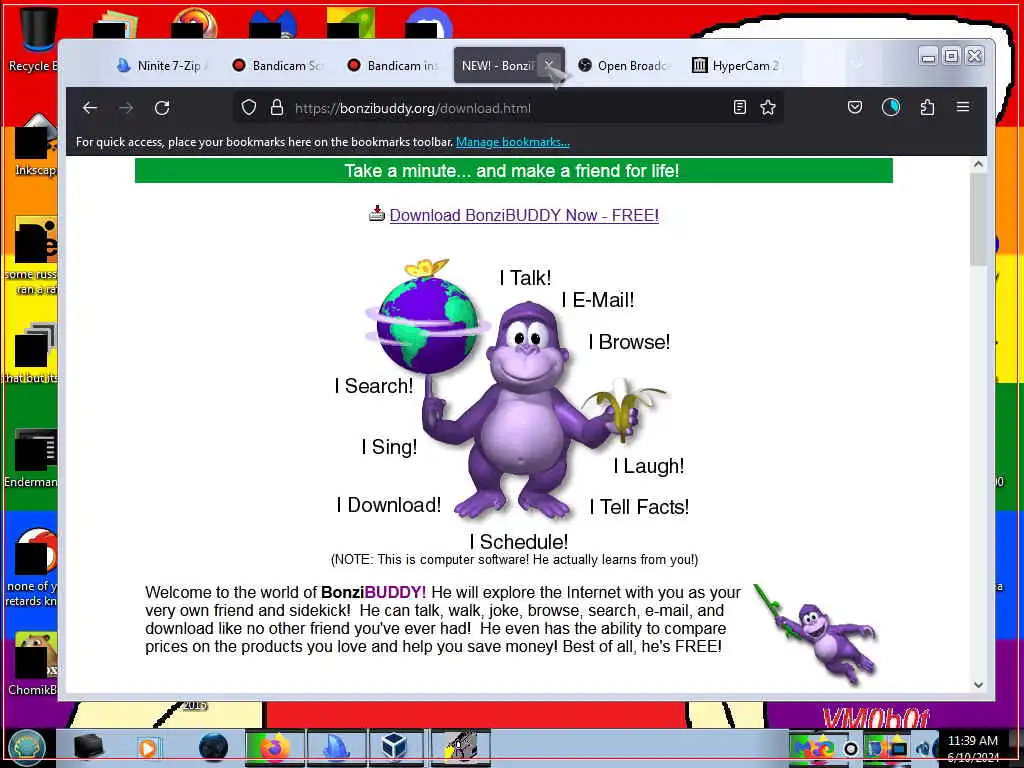Click the bonzibuddy.org address bar URL
This screenshot has height=768, width=1024.
(413, 108)
